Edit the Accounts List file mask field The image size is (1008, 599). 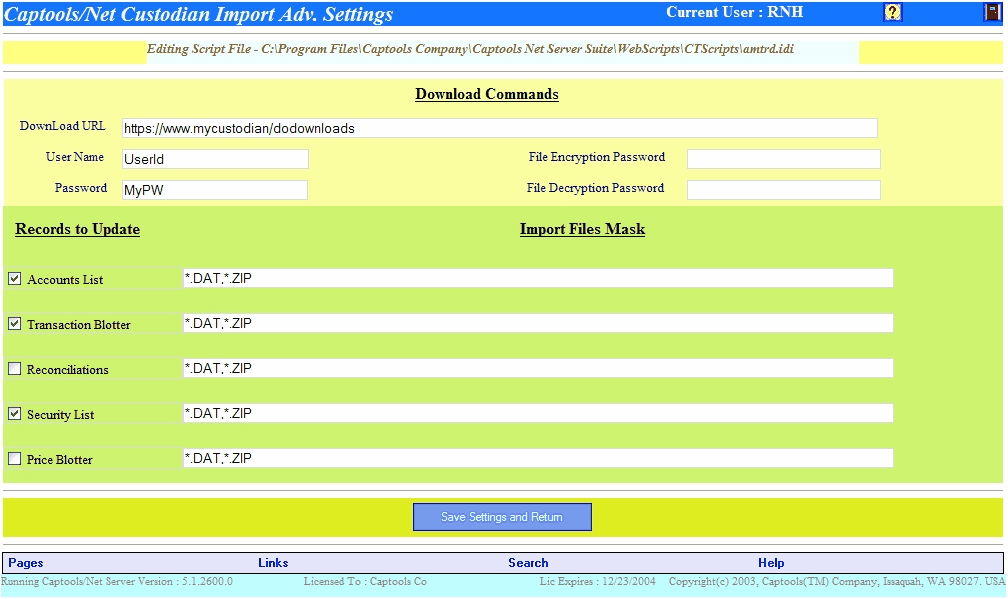(537, 278)
